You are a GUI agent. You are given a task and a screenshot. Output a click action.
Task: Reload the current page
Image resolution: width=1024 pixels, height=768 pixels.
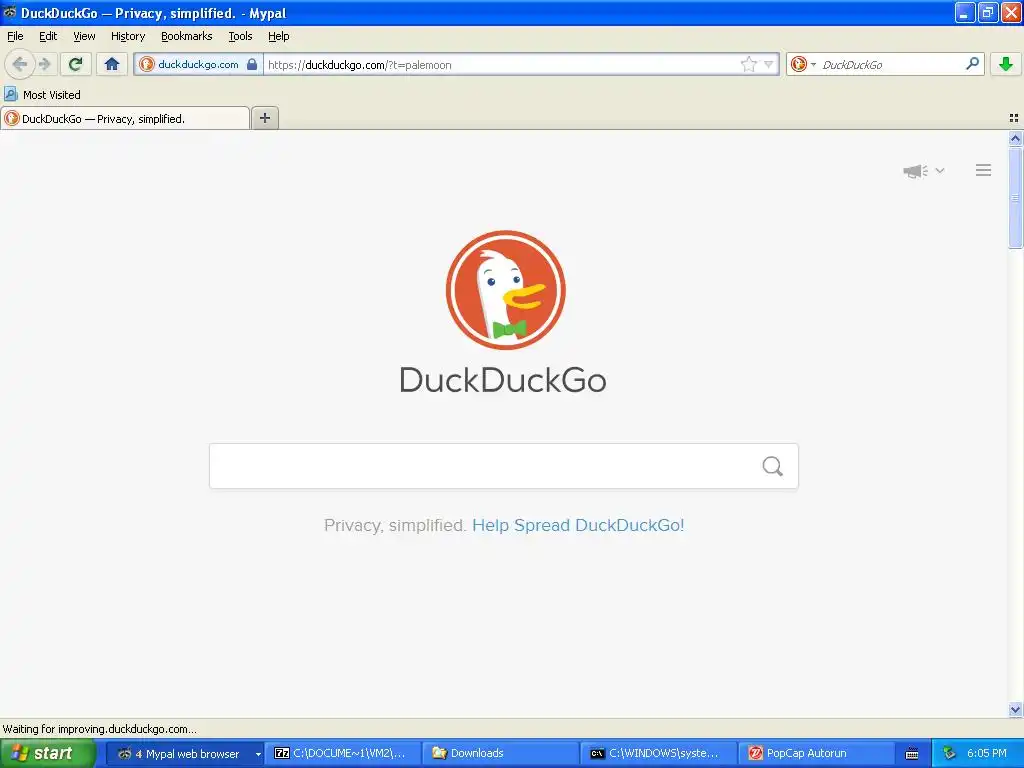tap(75, 64)
